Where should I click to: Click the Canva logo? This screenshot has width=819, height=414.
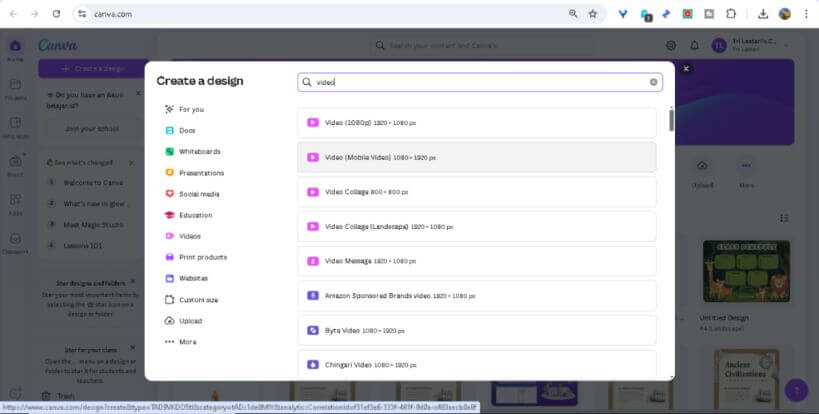(57, 45)
